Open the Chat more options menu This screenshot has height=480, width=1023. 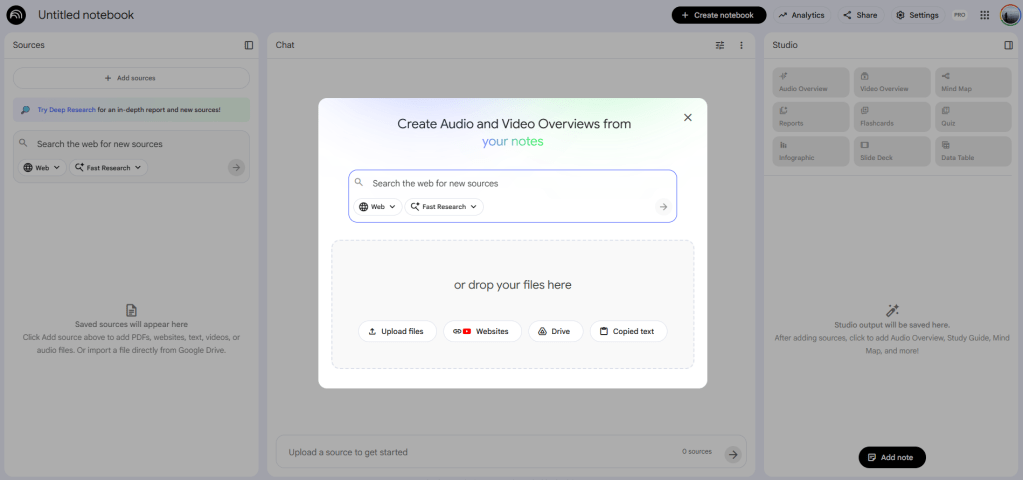click(741, 45)
